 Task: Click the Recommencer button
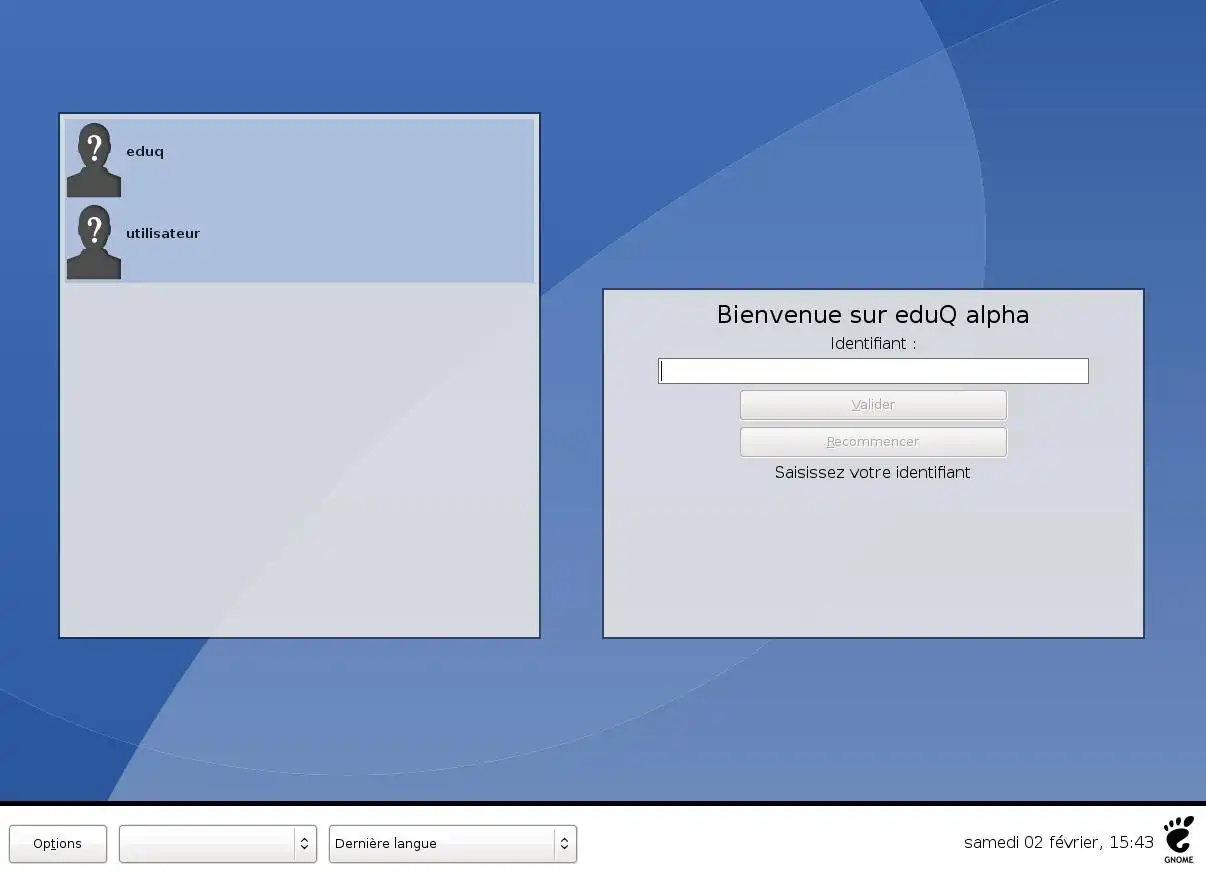pyautogui.click(x=873, y=442)
